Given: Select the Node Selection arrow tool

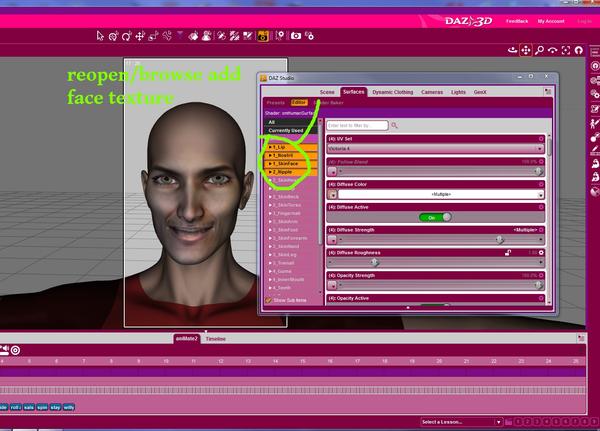Looking at the screenshot, I should (x=100, y=36).
